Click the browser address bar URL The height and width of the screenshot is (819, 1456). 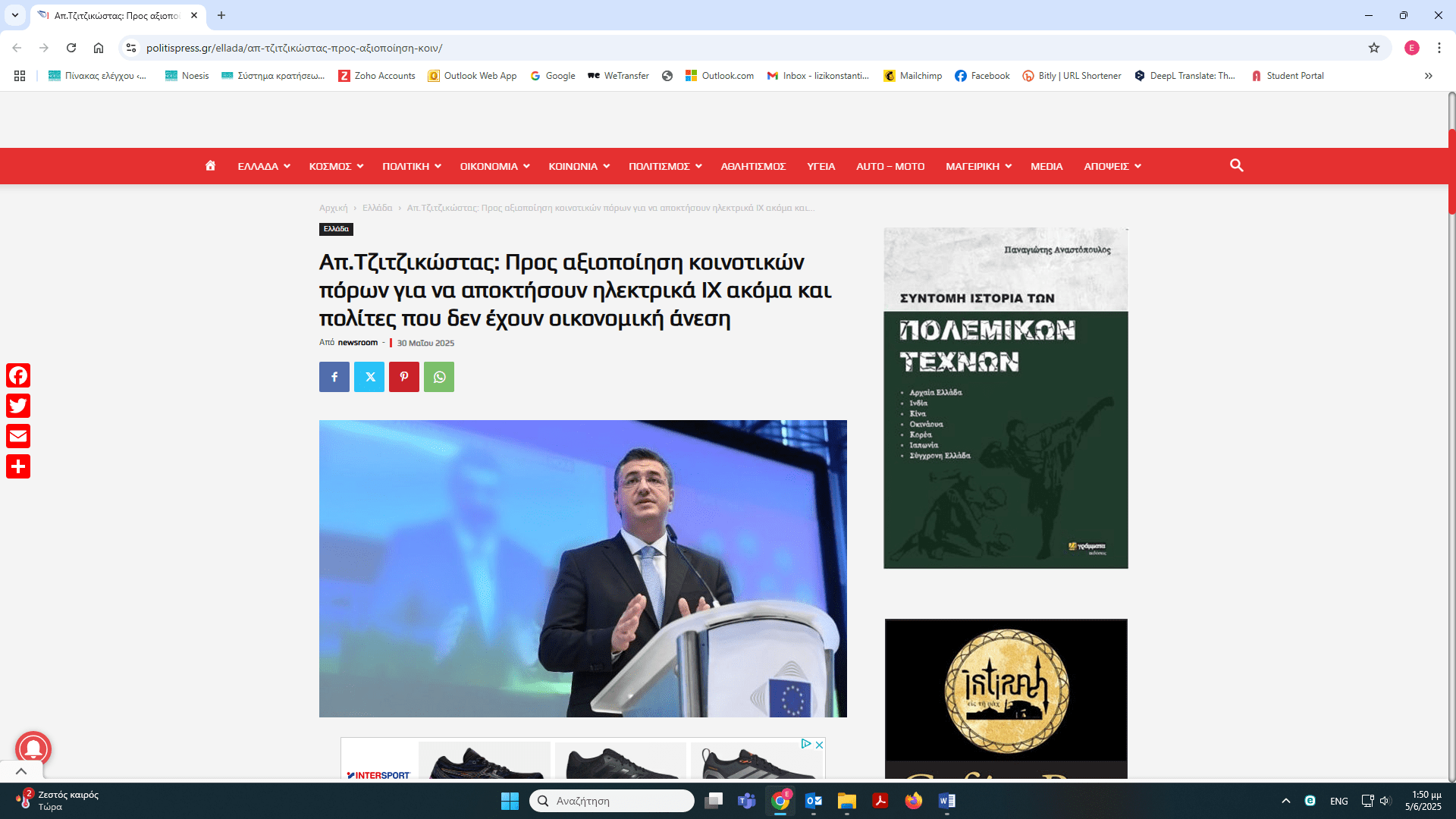pos(294,48)
